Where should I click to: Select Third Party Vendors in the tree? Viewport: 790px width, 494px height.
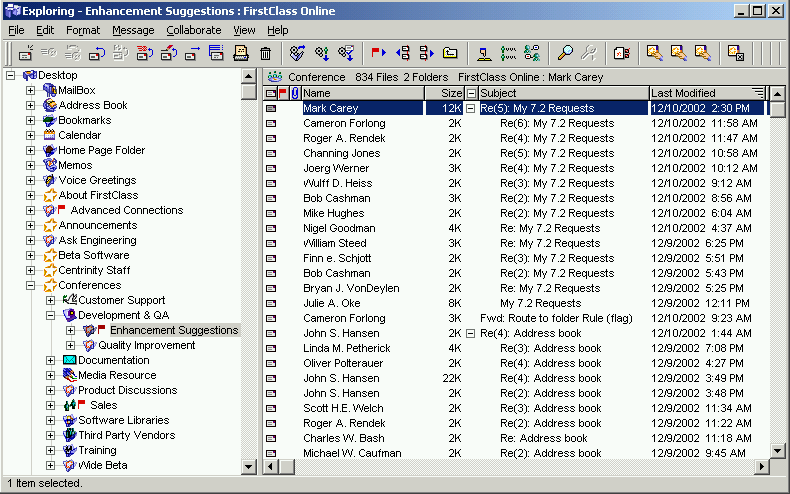pyautogui.click(x=126, y=435)
